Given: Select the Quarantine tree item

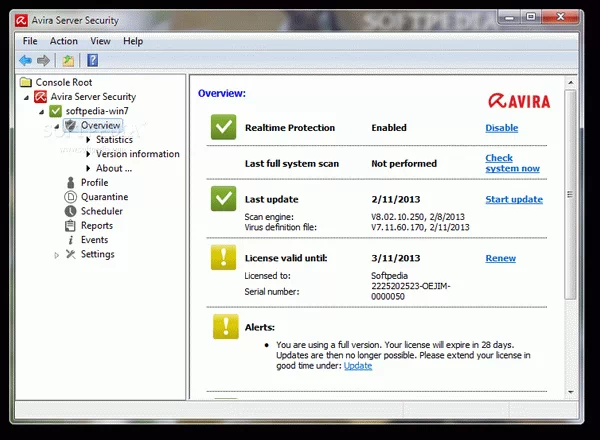Looking at the screenshot, I should point(105,197).
